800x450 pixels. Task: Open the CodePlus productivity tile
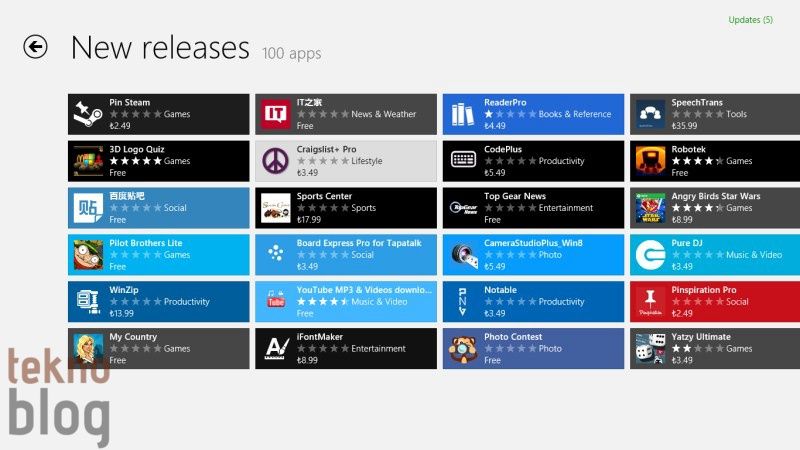pyautogui.click(x=533, y=161)
